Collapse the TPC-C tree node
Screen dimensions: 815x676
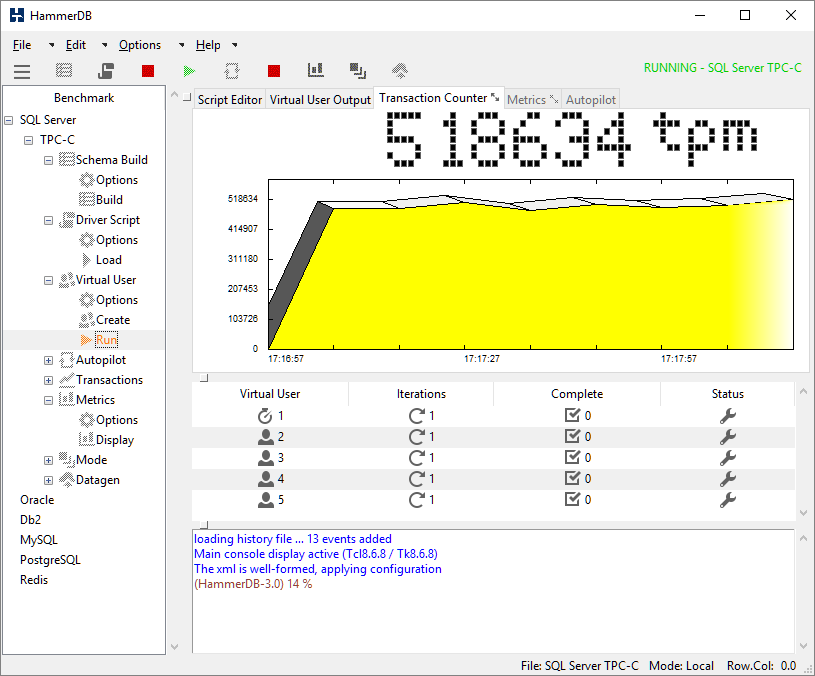pyautogui.click(x=29, y=140)
